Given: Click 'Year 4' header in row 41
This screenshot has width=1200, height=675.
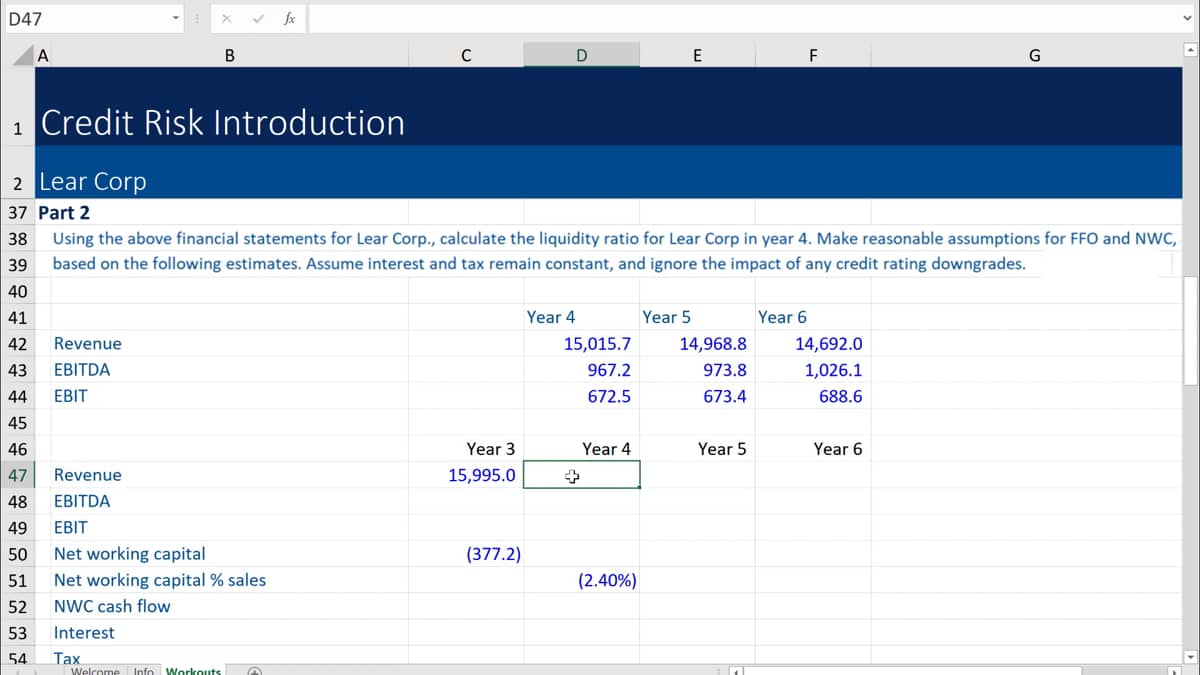Looking at the screenshot, I should coord(551,317).
